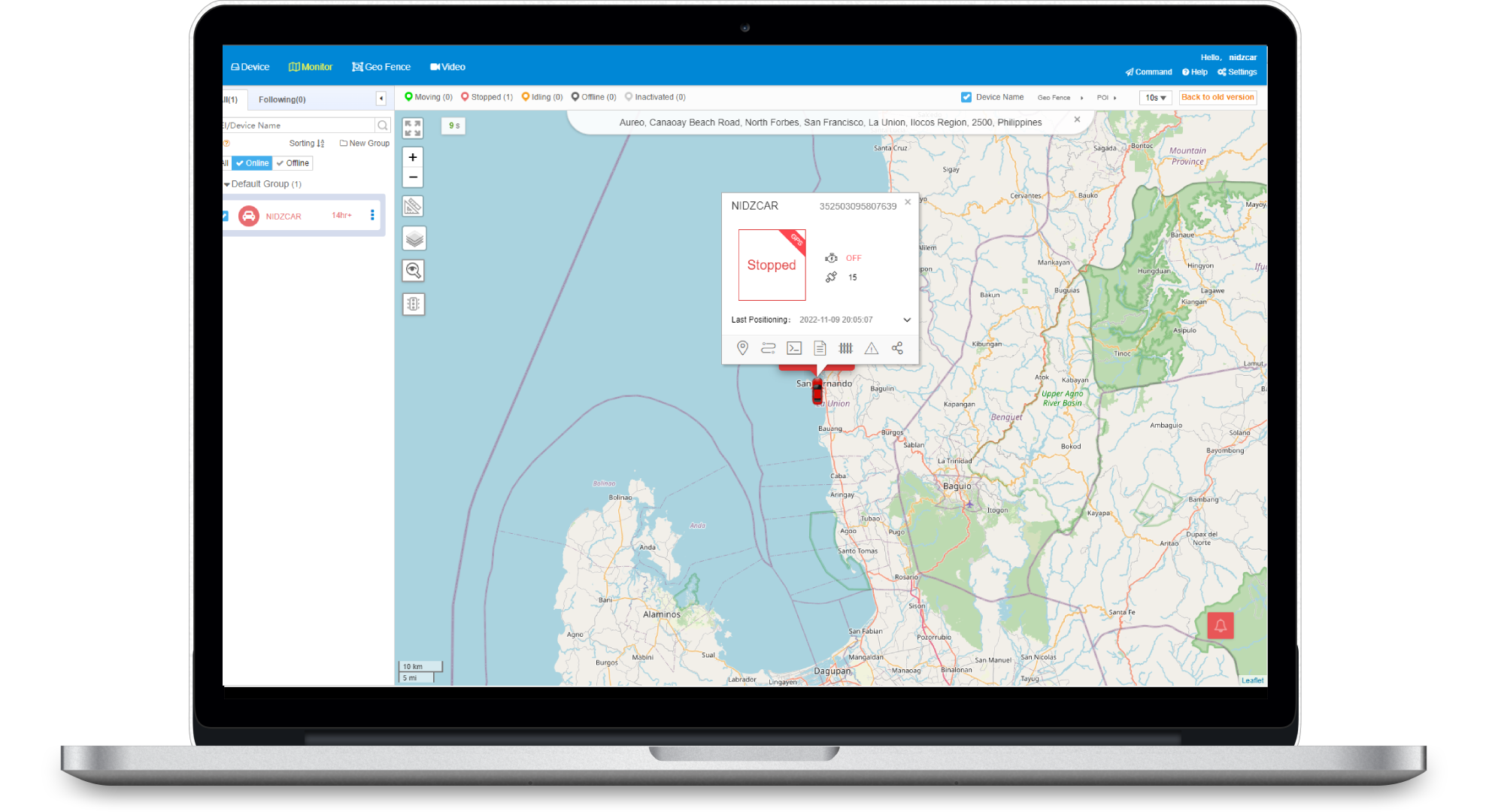The image size is (1489, 812).
Task: Expand the Geo Fence map dropdown
Action: 1060,98
